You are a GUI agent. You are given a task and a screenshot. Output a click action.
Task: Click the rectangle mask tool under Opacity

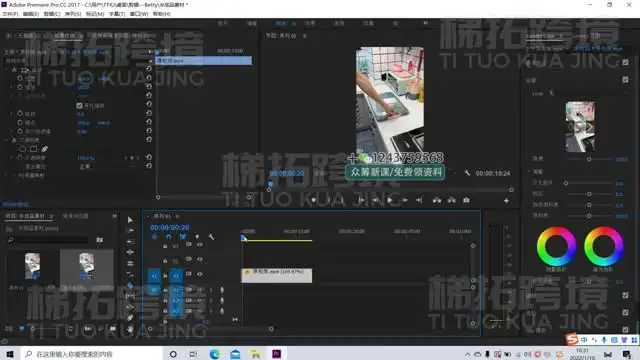click(x=33, y=149)
